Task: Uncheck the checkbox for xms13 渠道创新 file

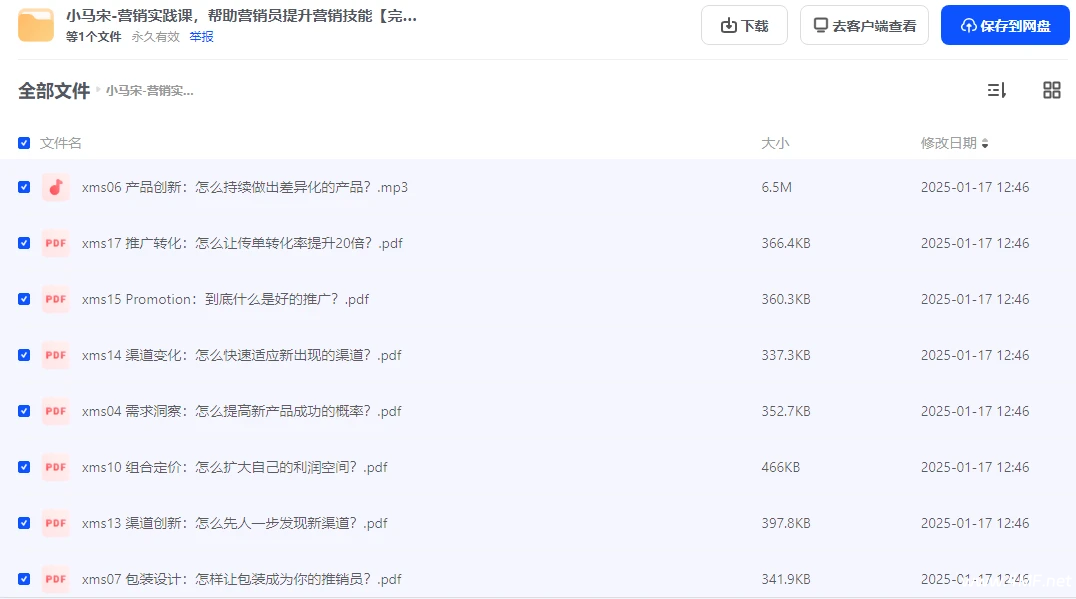Action: (23, 523)
